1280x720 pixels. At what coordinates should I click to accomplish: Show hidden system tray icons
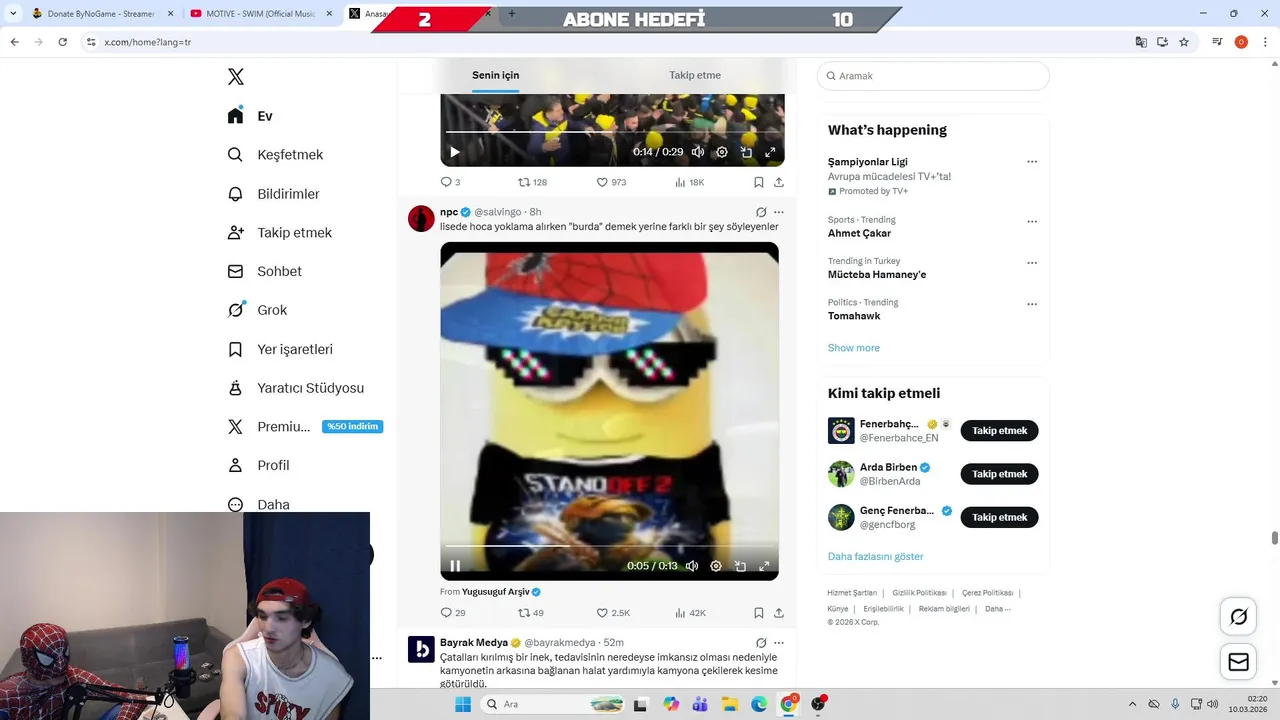coord(1132,704)
